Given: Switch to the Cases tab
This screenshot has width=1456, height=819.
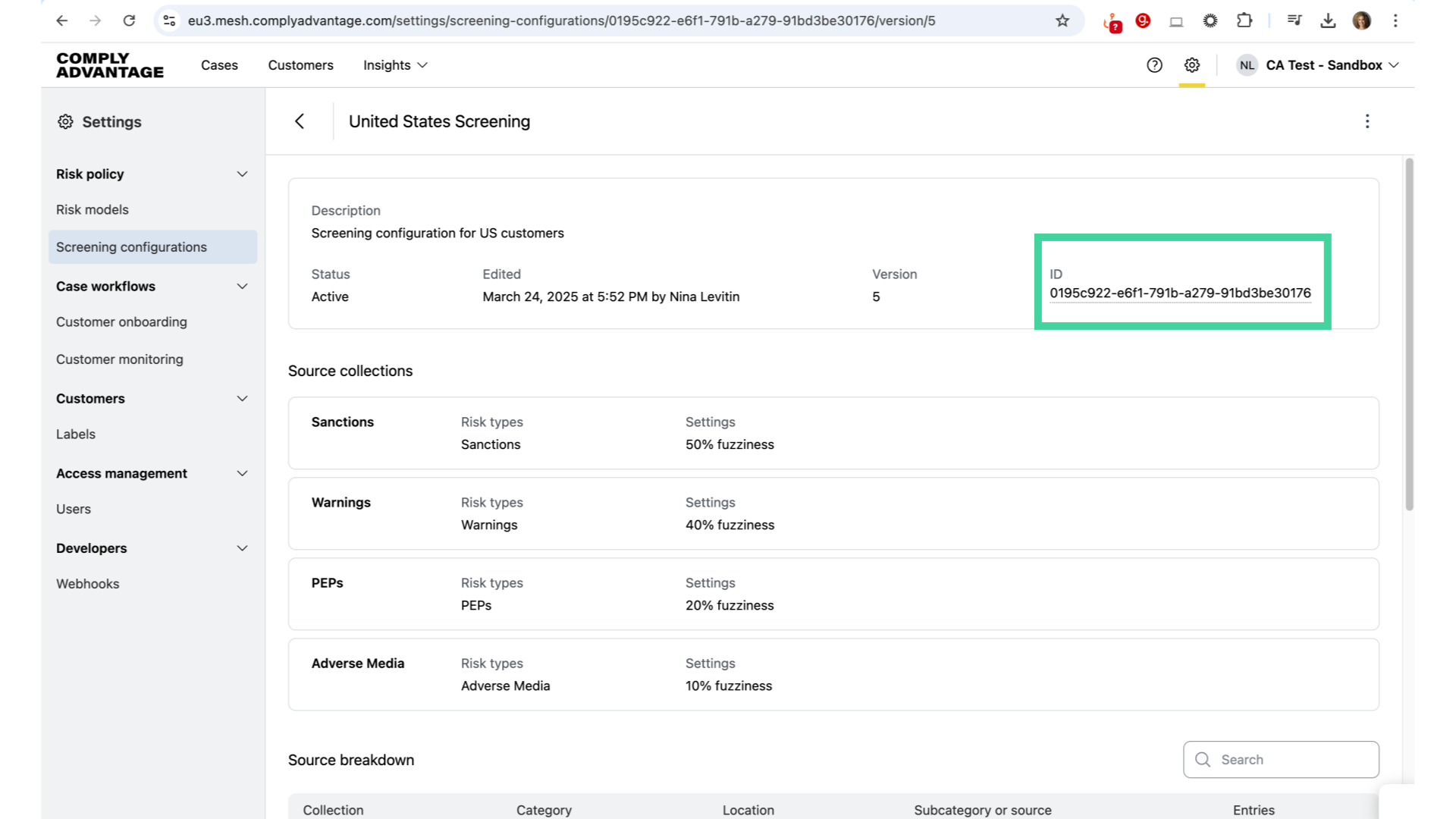Looking at the screenshot, I should click(219, 65).
